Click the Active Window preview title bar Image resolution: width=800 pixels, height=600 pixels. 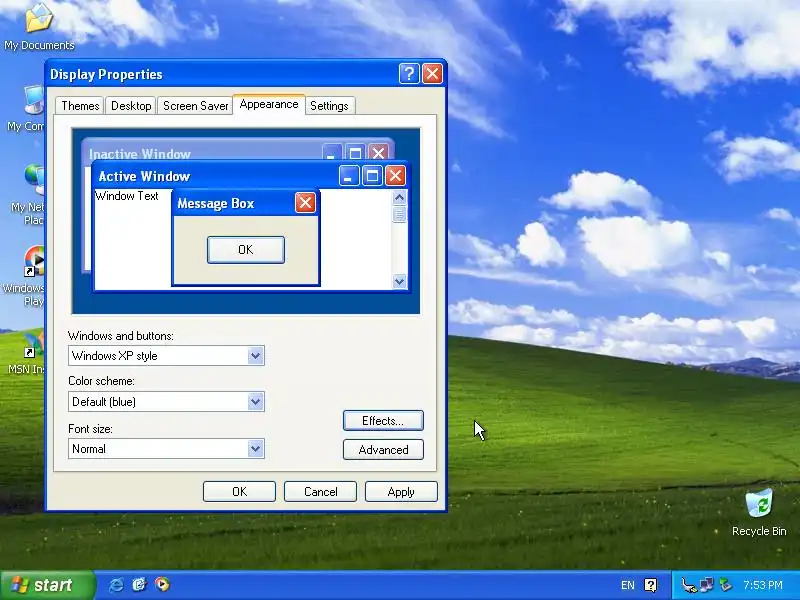[249, 176]
